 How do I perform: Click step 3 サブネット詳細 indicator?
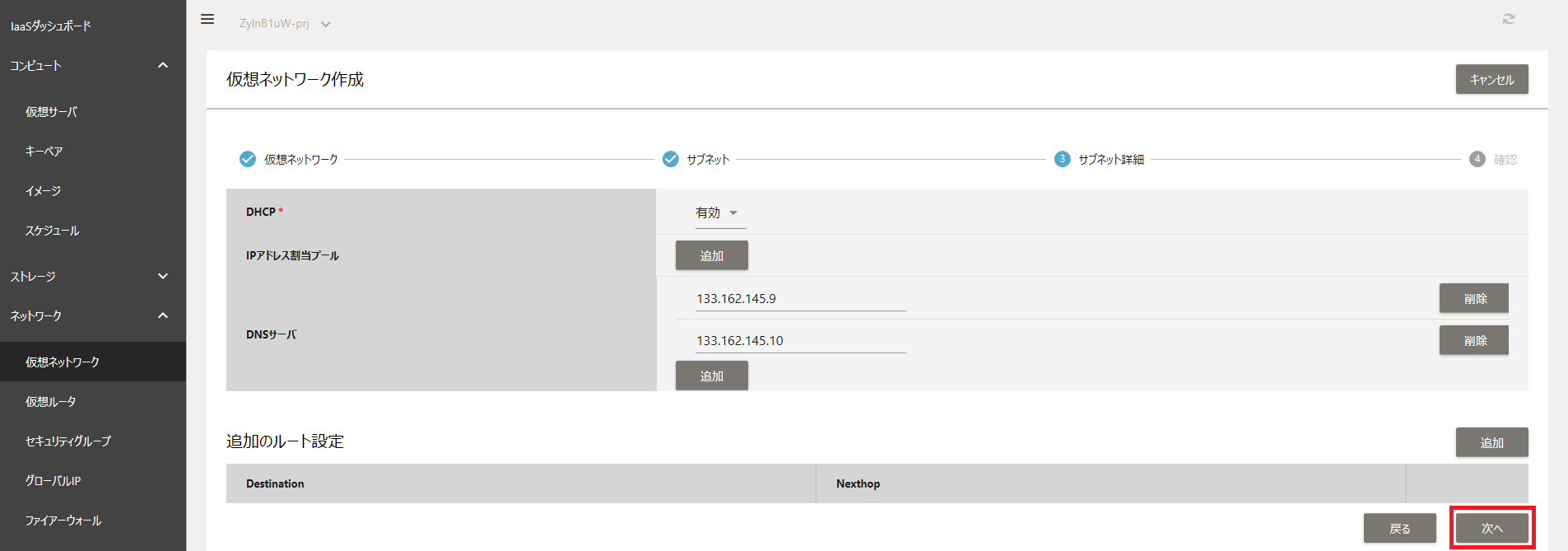tap(1063, 159)
